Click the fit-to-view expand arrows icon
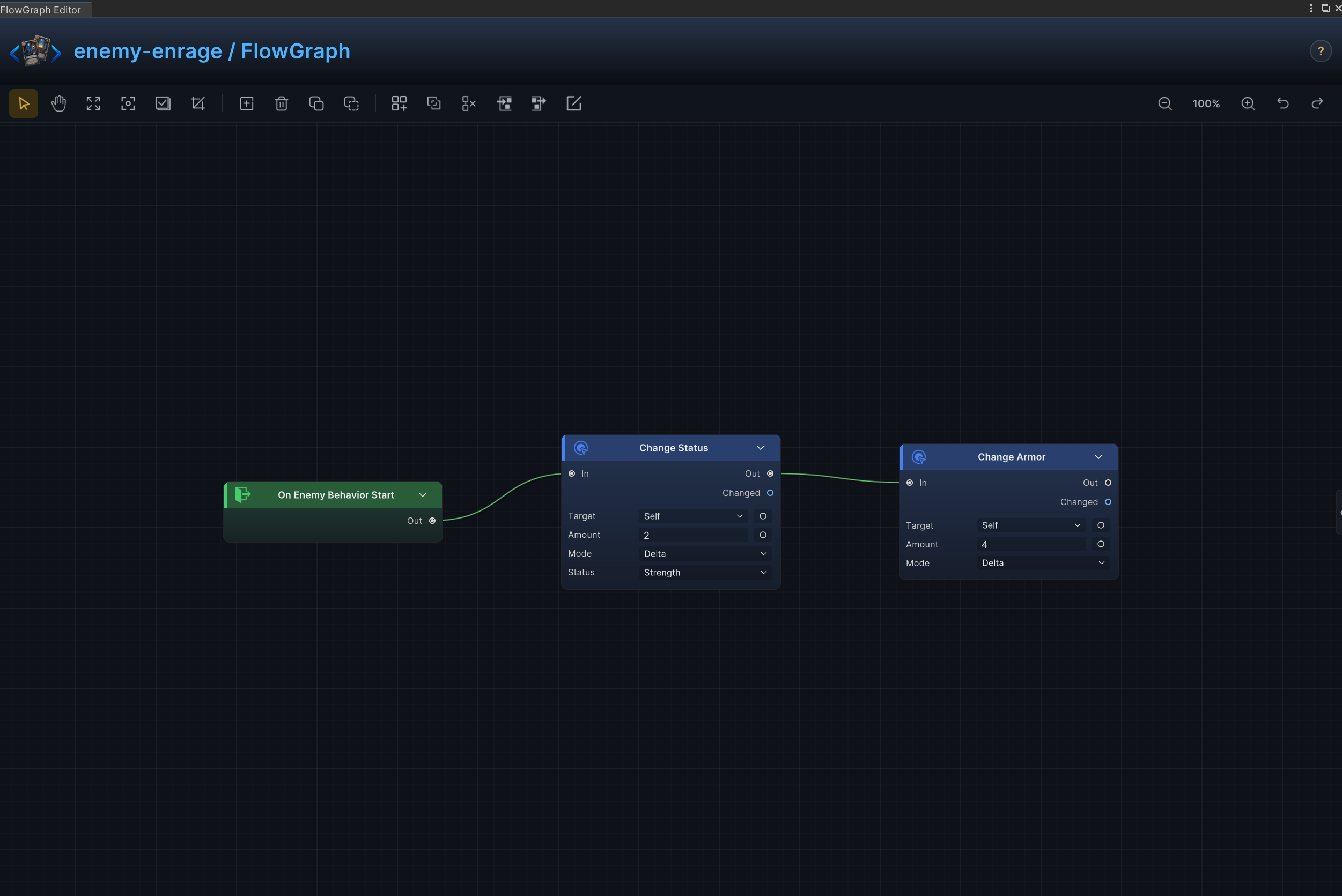 (93, 103)
